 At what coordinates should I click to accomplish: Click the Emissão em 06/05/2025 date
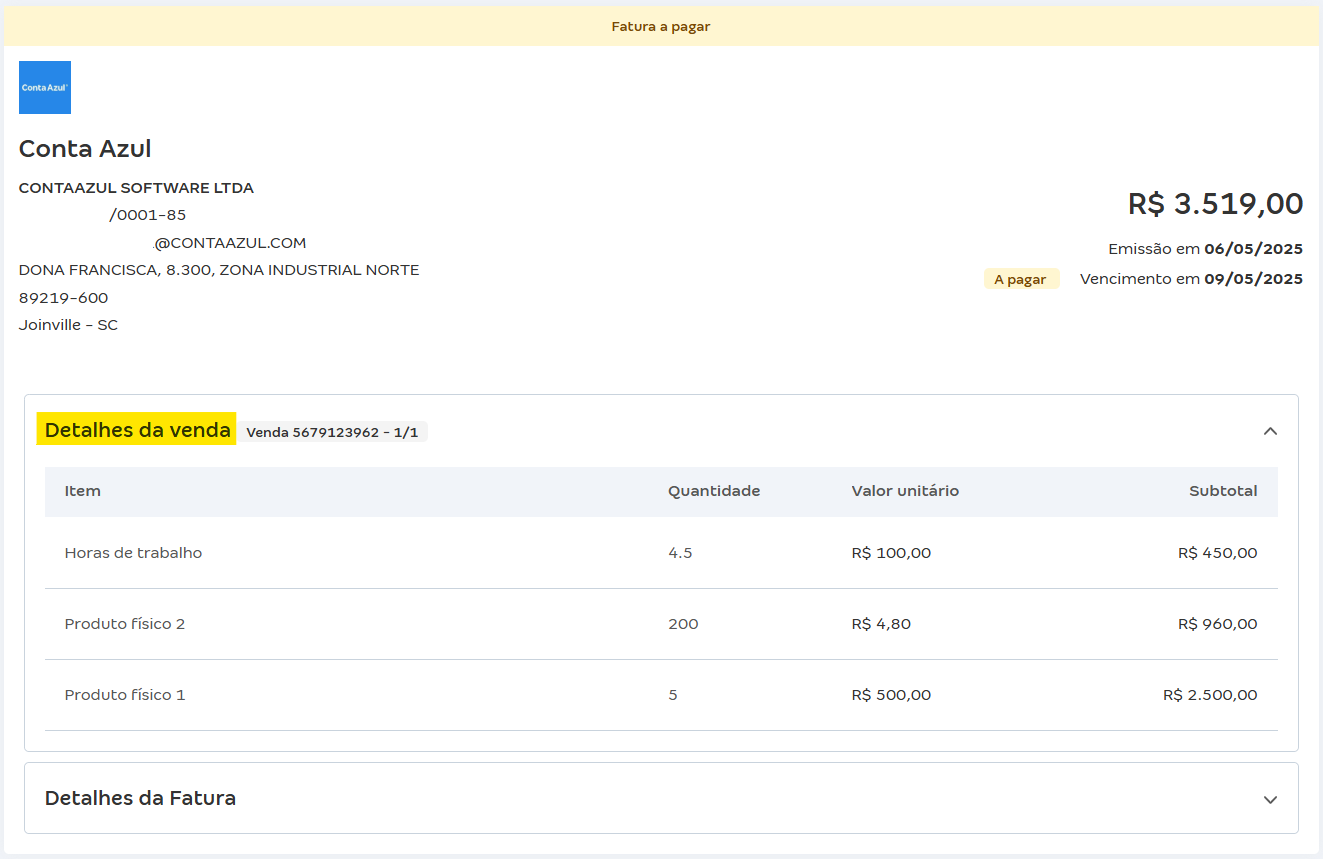pyautogui.click(x=1205, y=249)
